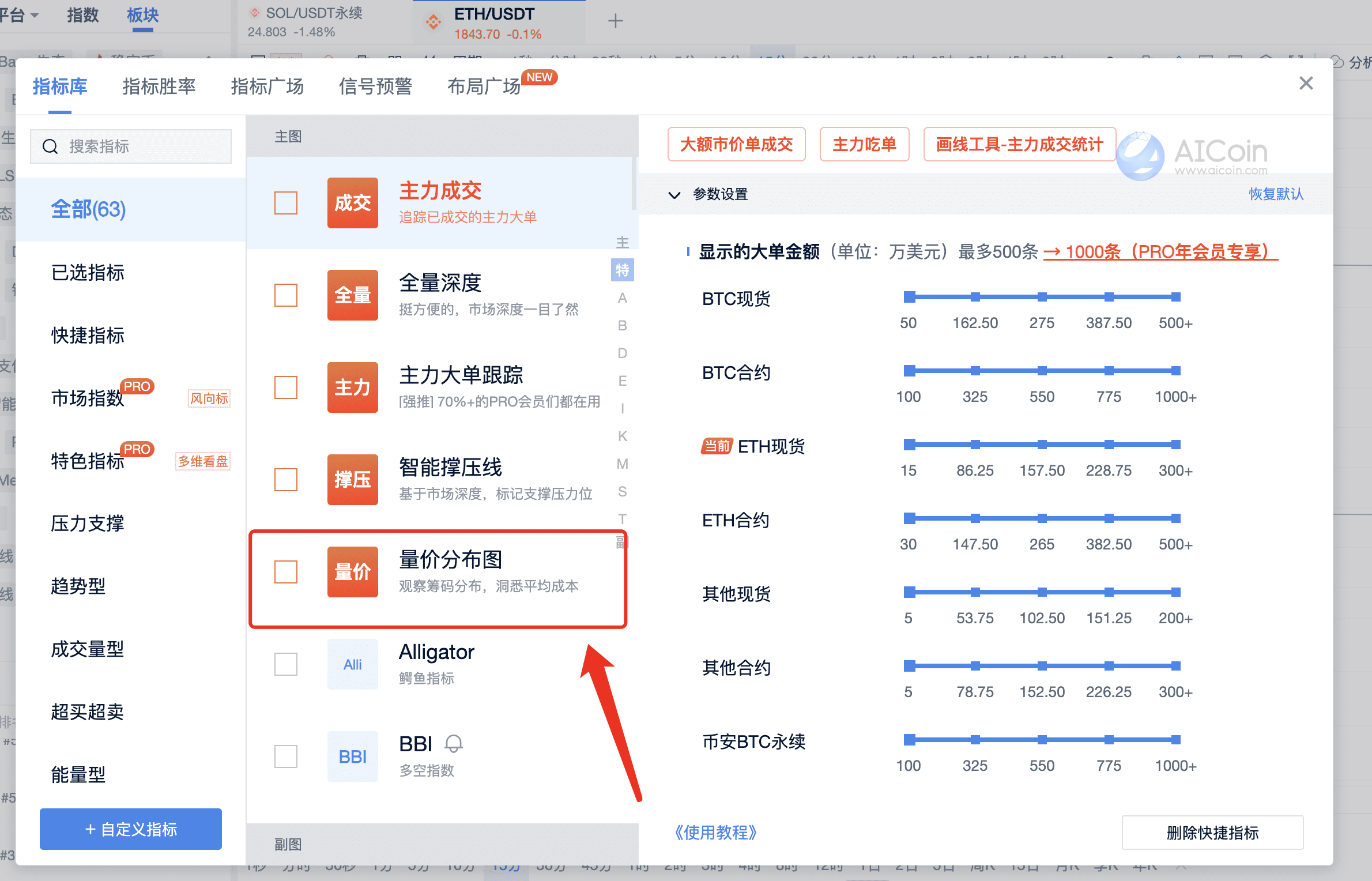This screenshot has width=1372, height=881.
Task: Click the 成交 orange icon for 主力成交
Action: pos(352,202)
